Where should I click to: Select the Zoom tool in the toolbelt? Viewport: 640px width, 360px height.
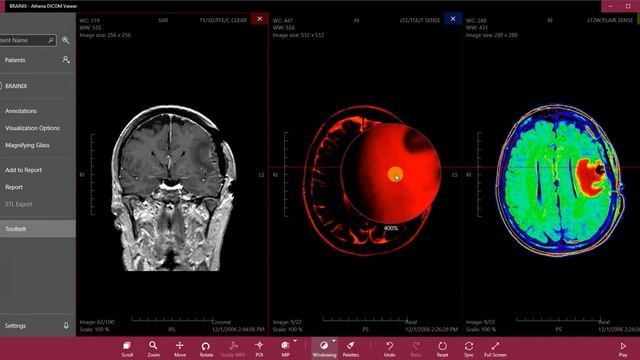(x=153, y=349)
